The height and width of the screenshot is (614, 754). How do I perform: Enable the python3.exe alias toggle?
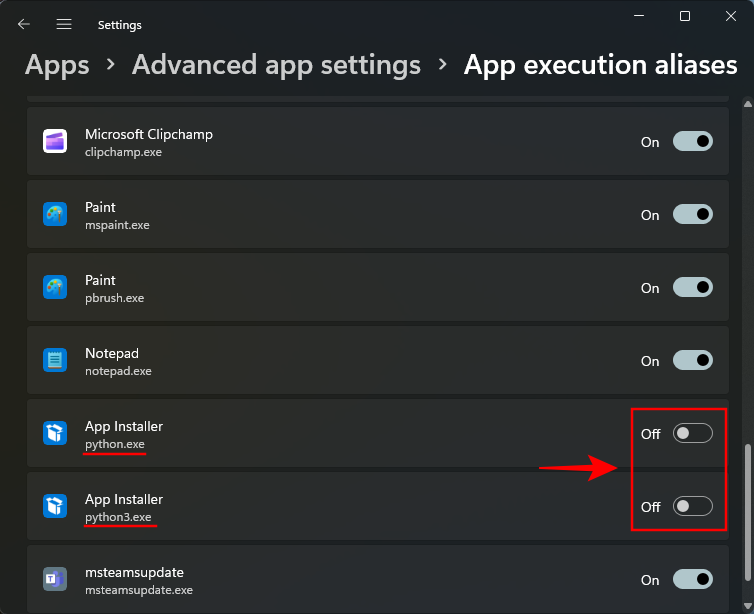coord(692,506)
